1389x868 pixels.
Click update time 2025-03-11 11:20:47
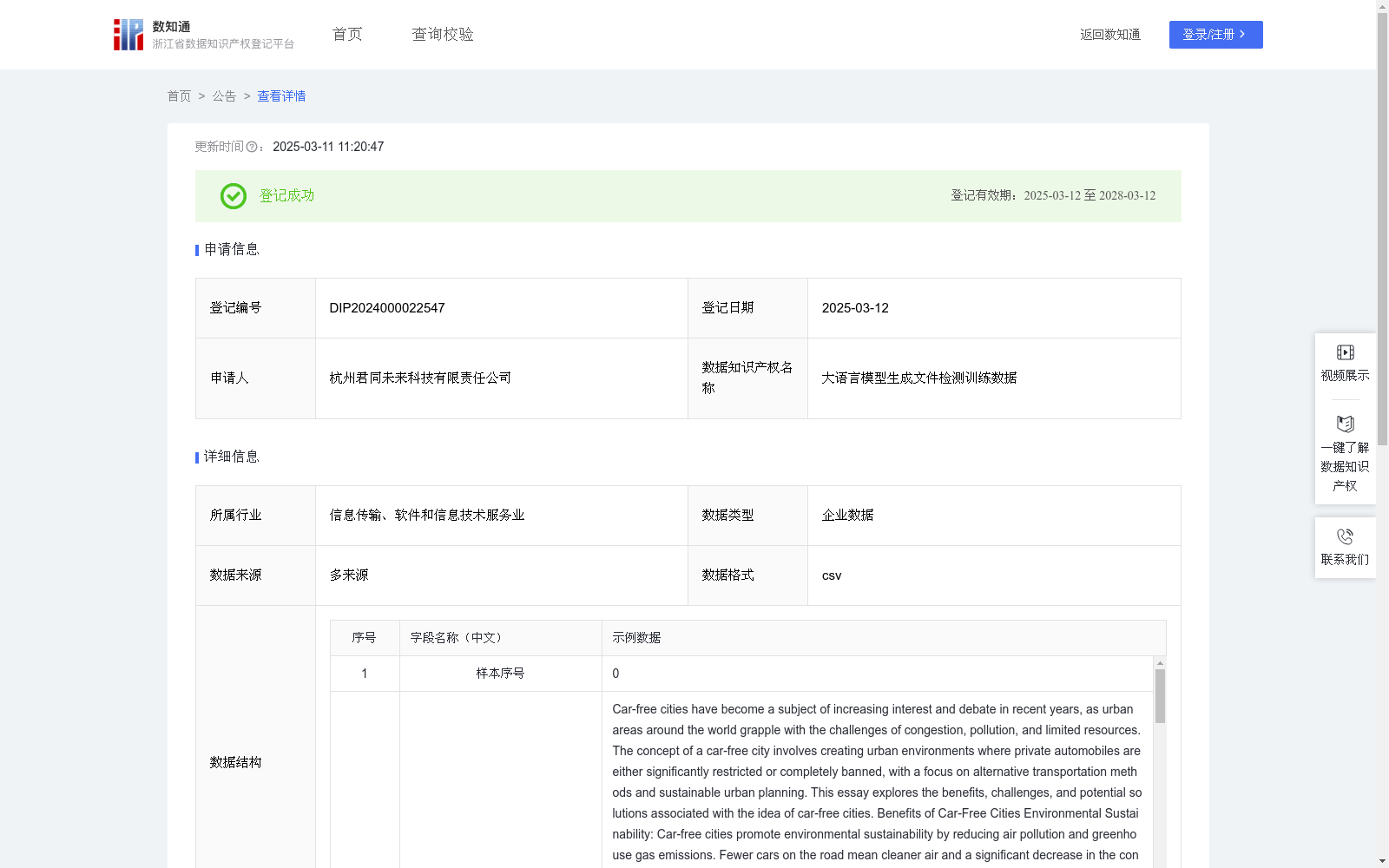click(328, 147)
